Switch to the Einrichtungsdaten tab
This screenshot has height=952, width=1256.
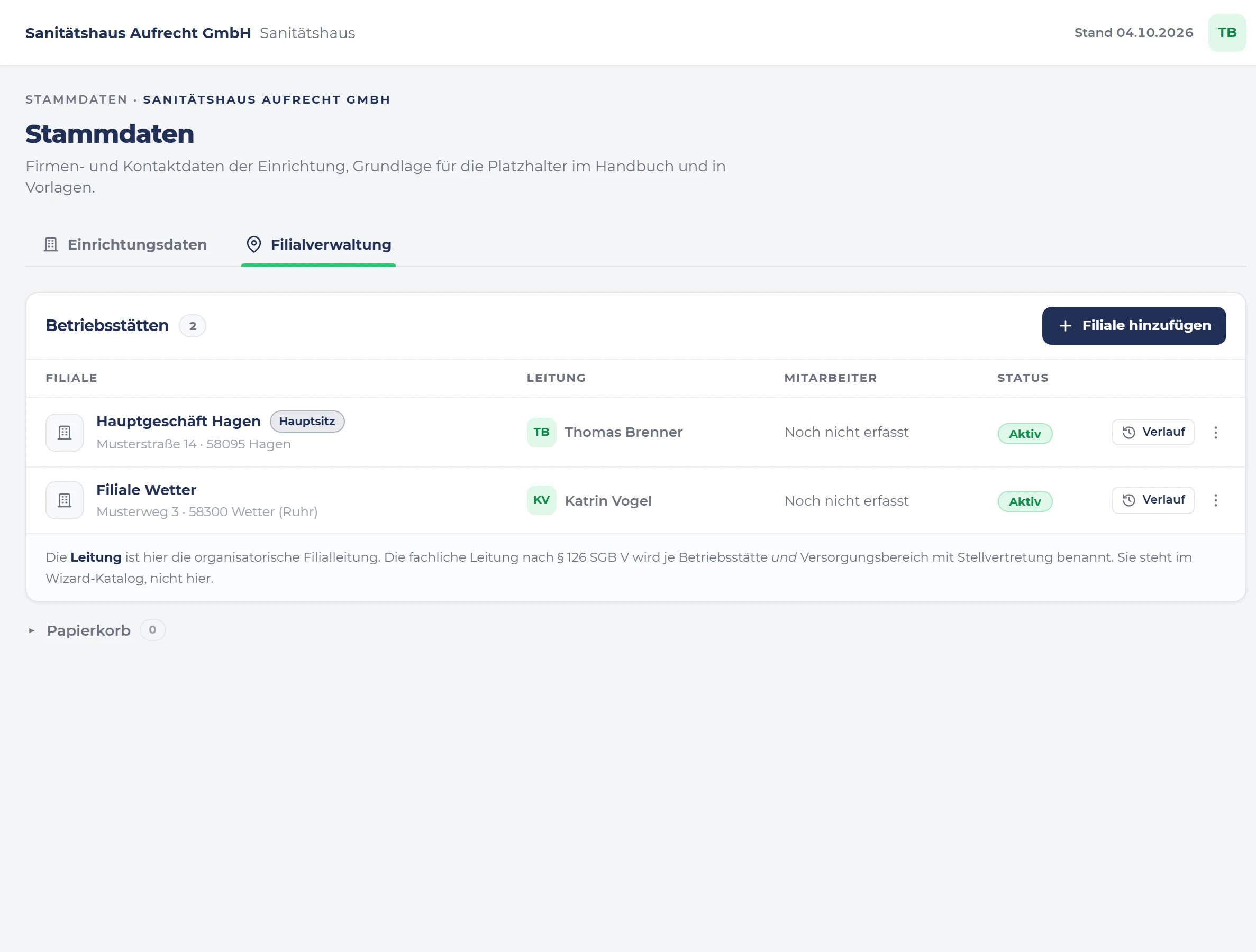pyautogui.click(x=125, y=245)
